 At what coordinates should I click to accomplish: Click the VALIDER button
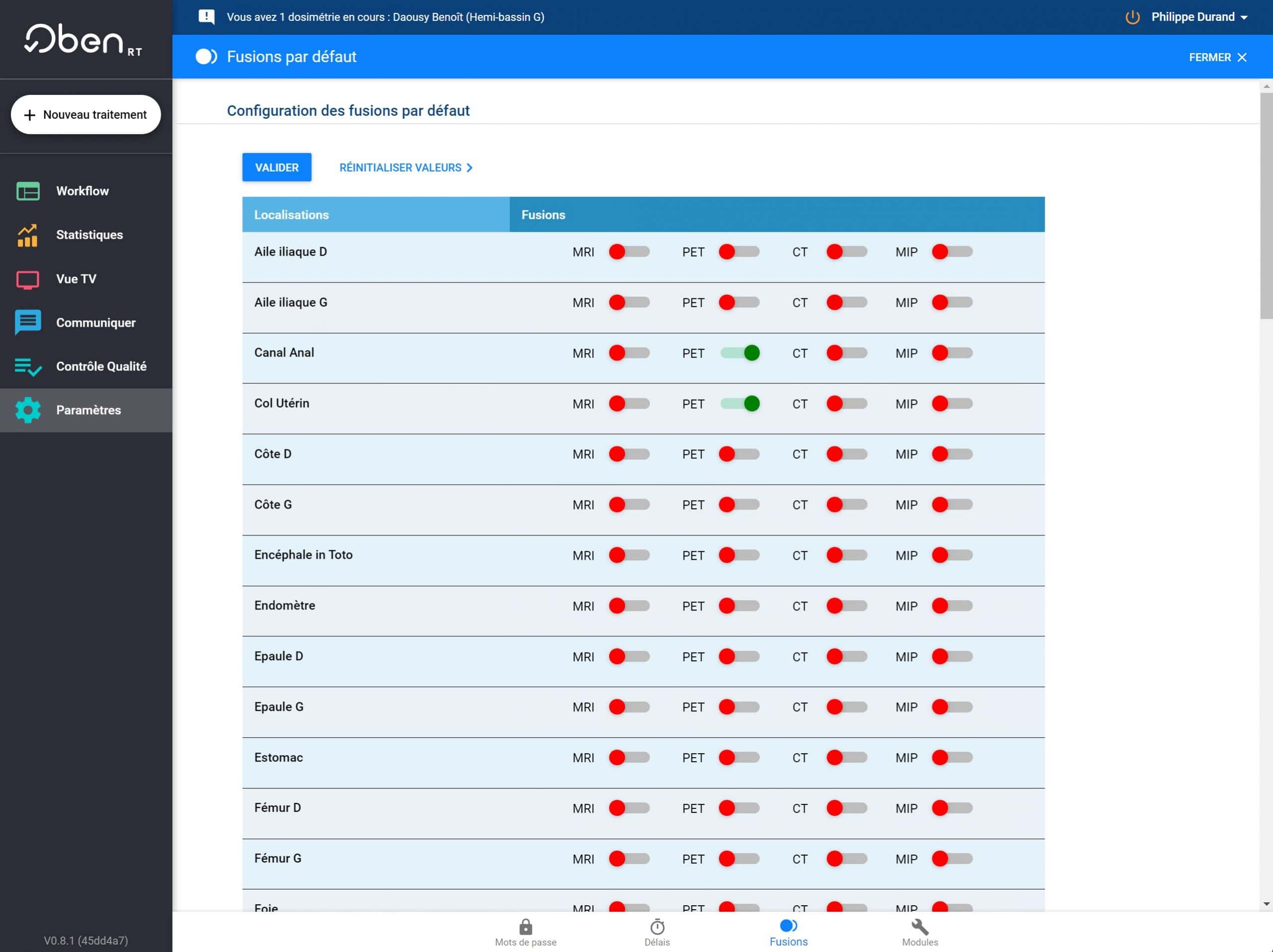tap(277, 168)
